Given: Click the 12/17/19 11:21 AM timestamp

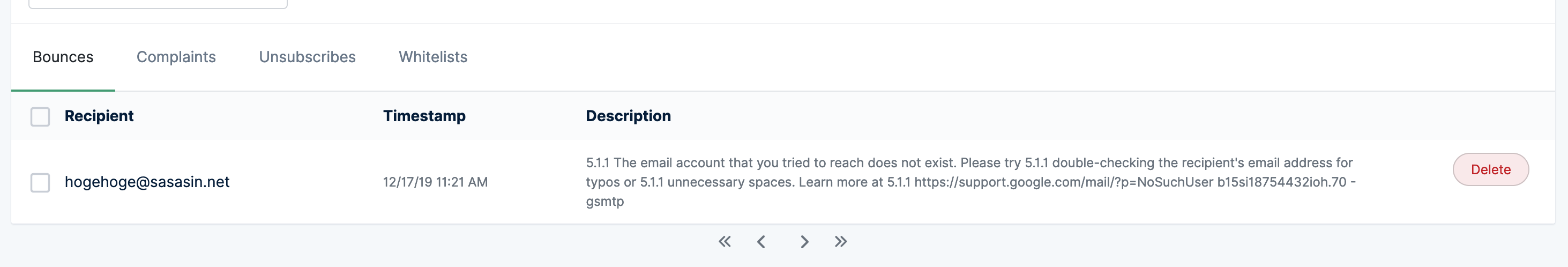Looking at the screenshot, I should tap(435, 182).
